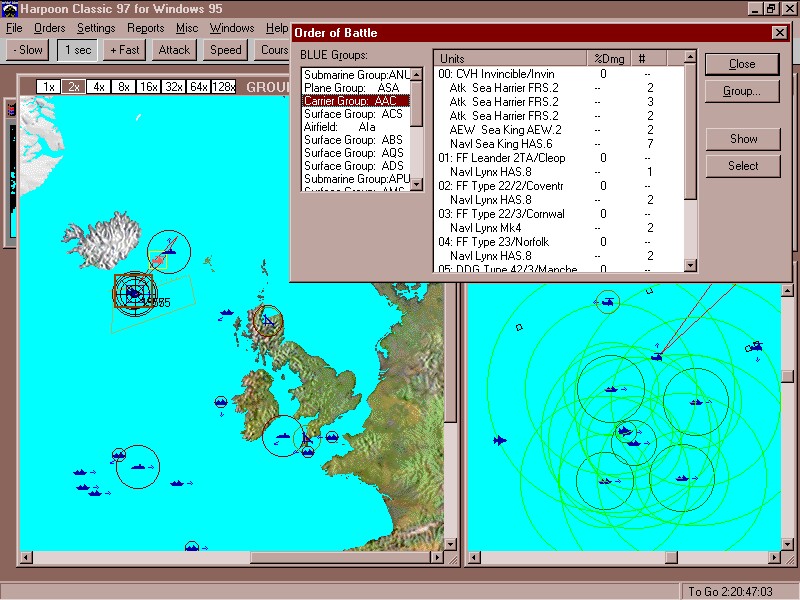Select the airfield triangle icon in northern Scotland
Screen dimensions: 800x600
point(268,320)
